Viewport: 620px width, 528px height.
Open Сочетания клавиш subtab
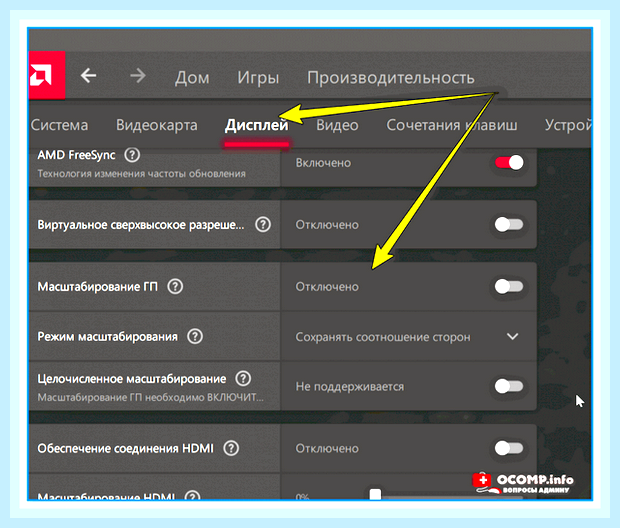click(x=452, y=125)
